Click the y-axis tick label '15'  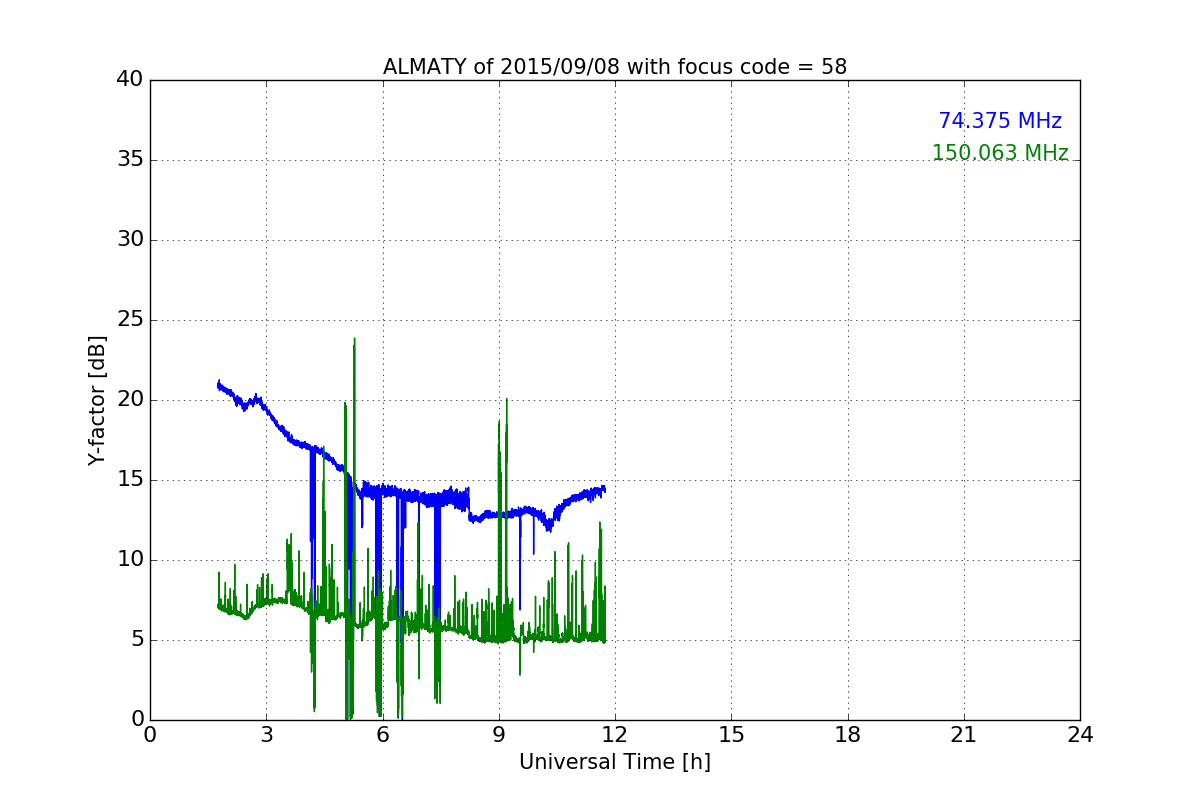click(x=130, y=480)
